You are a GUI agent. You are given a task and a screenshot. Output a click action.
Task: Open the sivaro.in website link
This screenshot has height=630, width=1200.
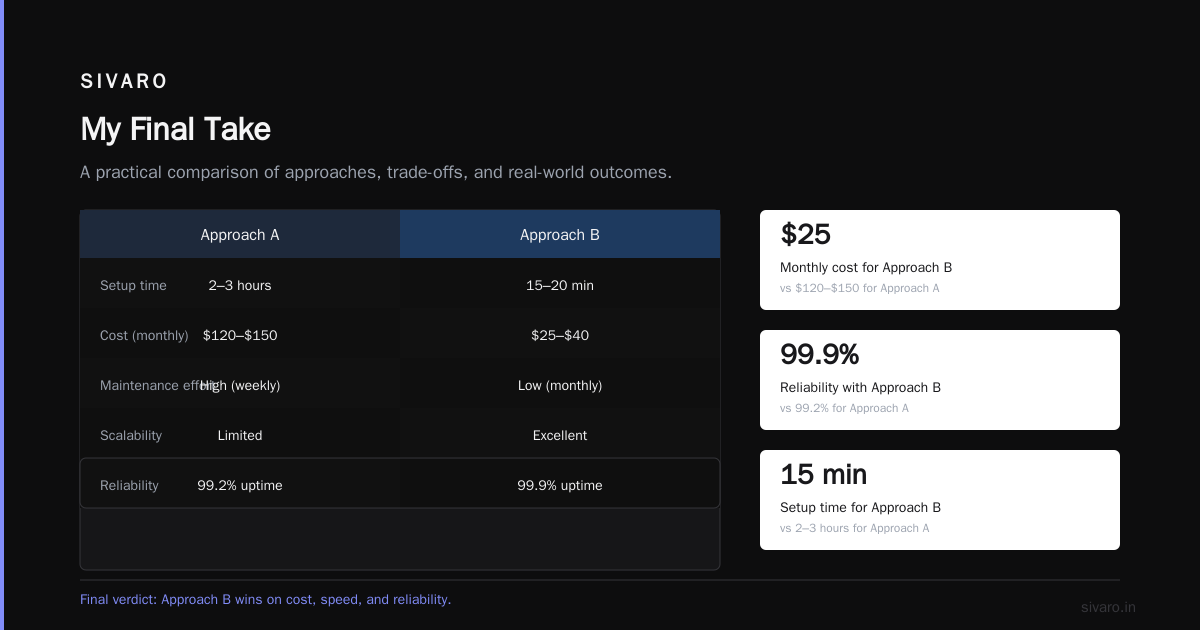(1108, 607)
